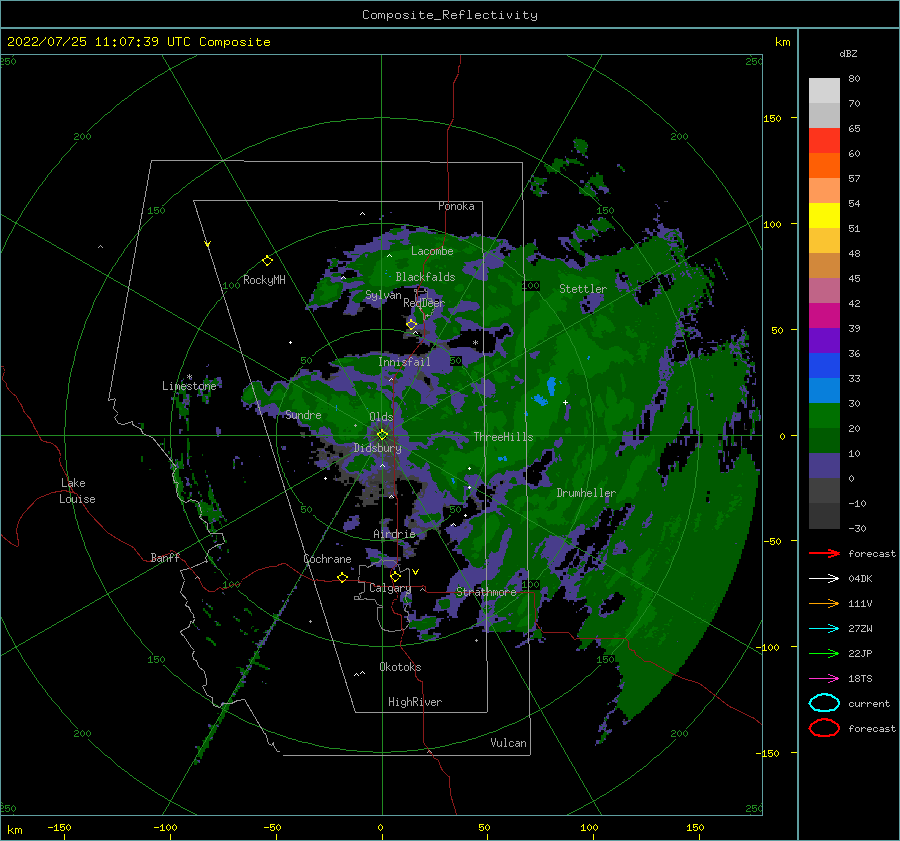Click the white 04DK arrow icon
This screenshot has width=900, height=841.
(824, 578)
